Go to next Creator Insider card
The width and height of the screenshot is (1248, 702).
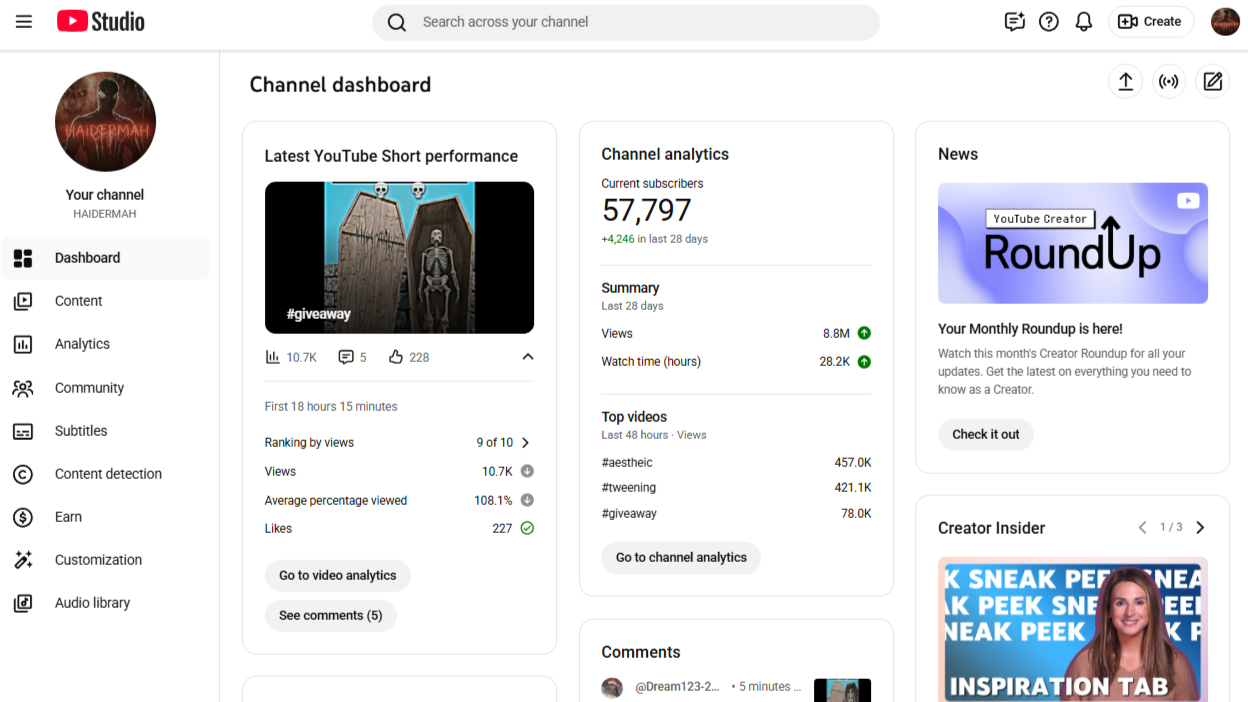[x=1200, y=528]
